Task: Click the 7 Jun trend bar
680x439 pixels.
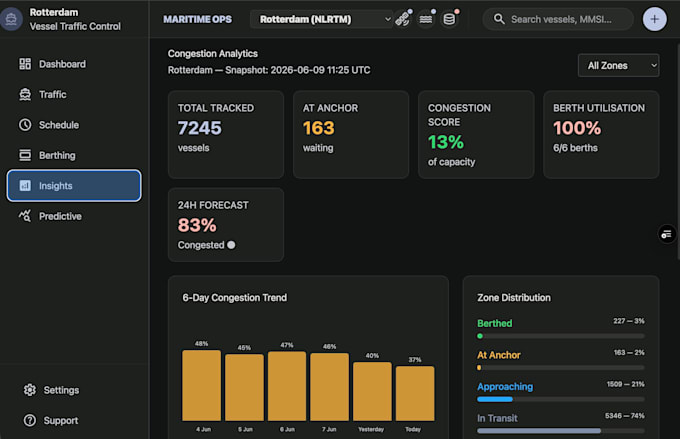Action: tap(330, 387)
